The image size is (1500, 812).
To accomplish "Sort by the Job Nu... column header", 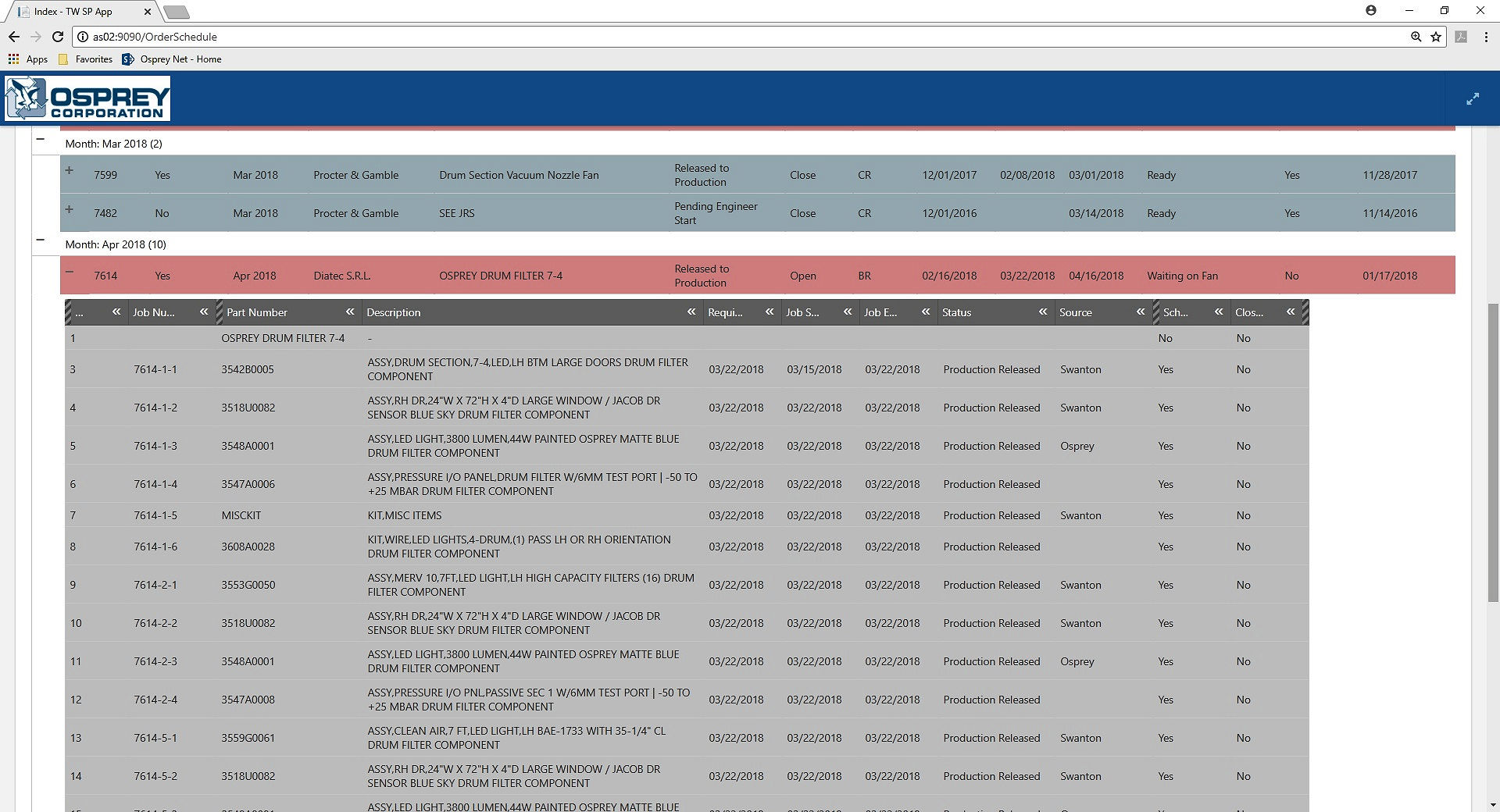I will coord(154,312).
